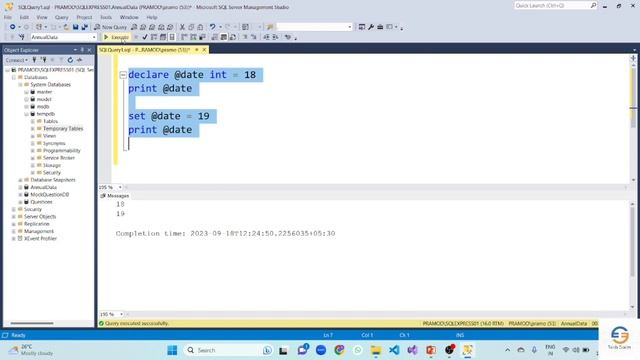Select the XEvent Profiler node
Image resolution: width=640 pixels, height=360 pixels.
pyautogui.click(x=40, y=239)
